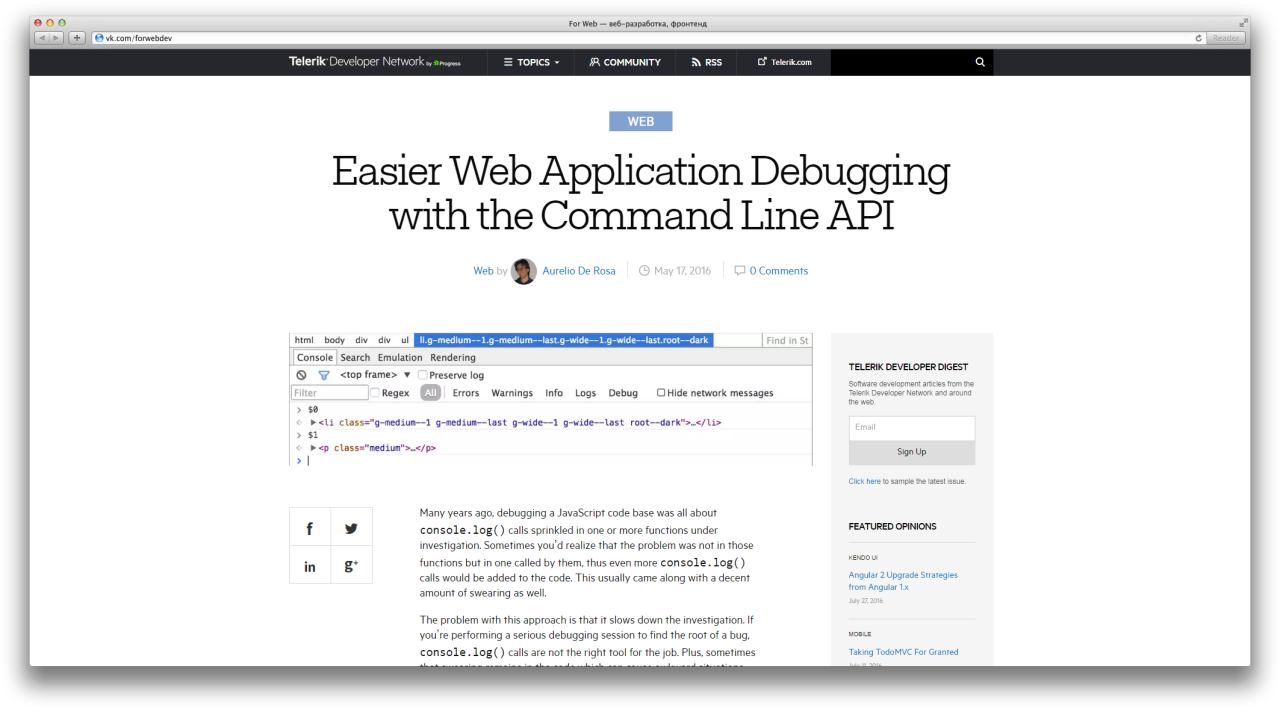Screen dimensions: 1280x709
Task: Enter full screen using the top-right arrows icon
Action: pos(1244,23)
